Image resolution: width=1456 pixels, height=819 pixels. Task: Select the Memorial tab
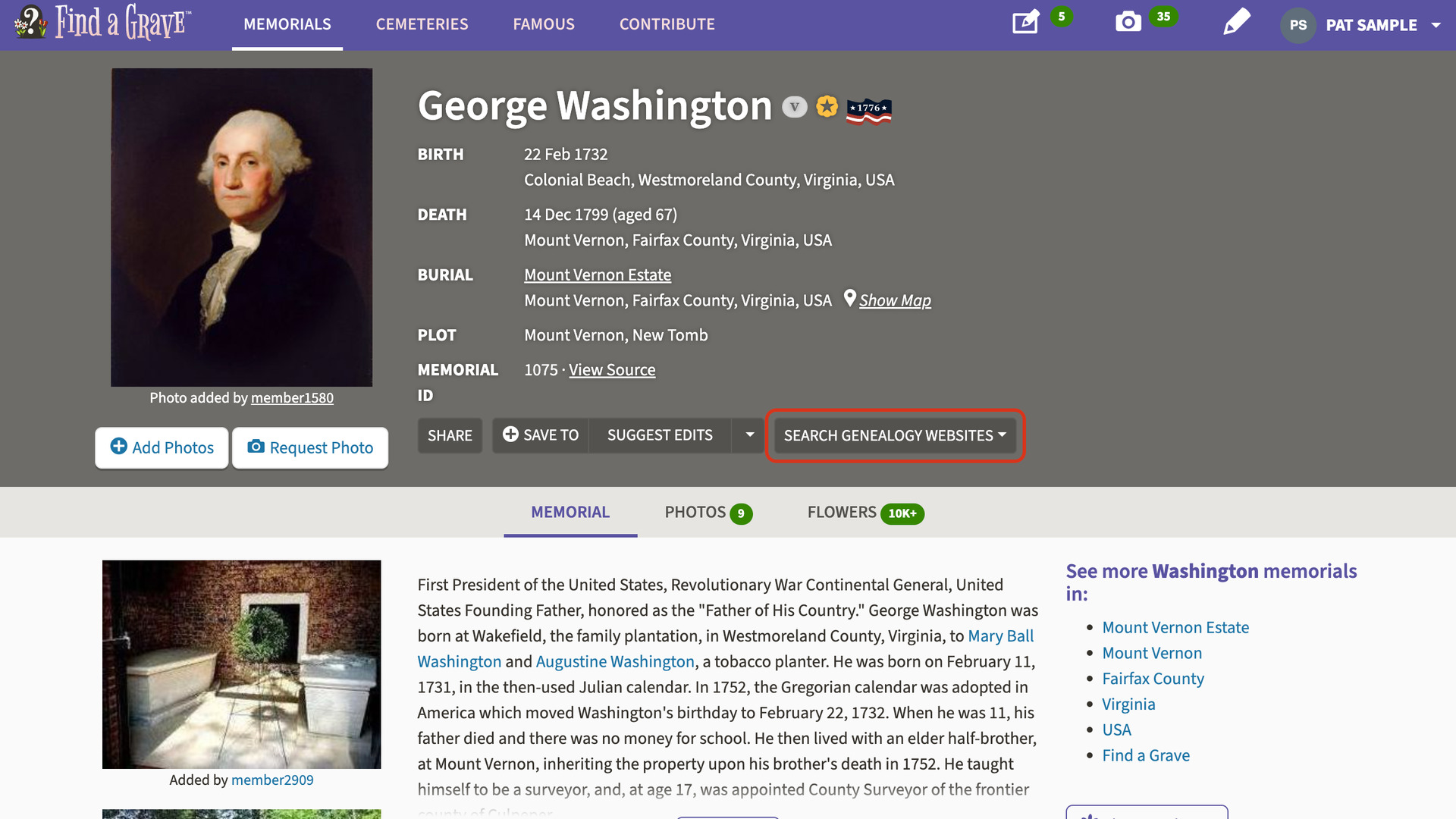(x=570, y=513)
